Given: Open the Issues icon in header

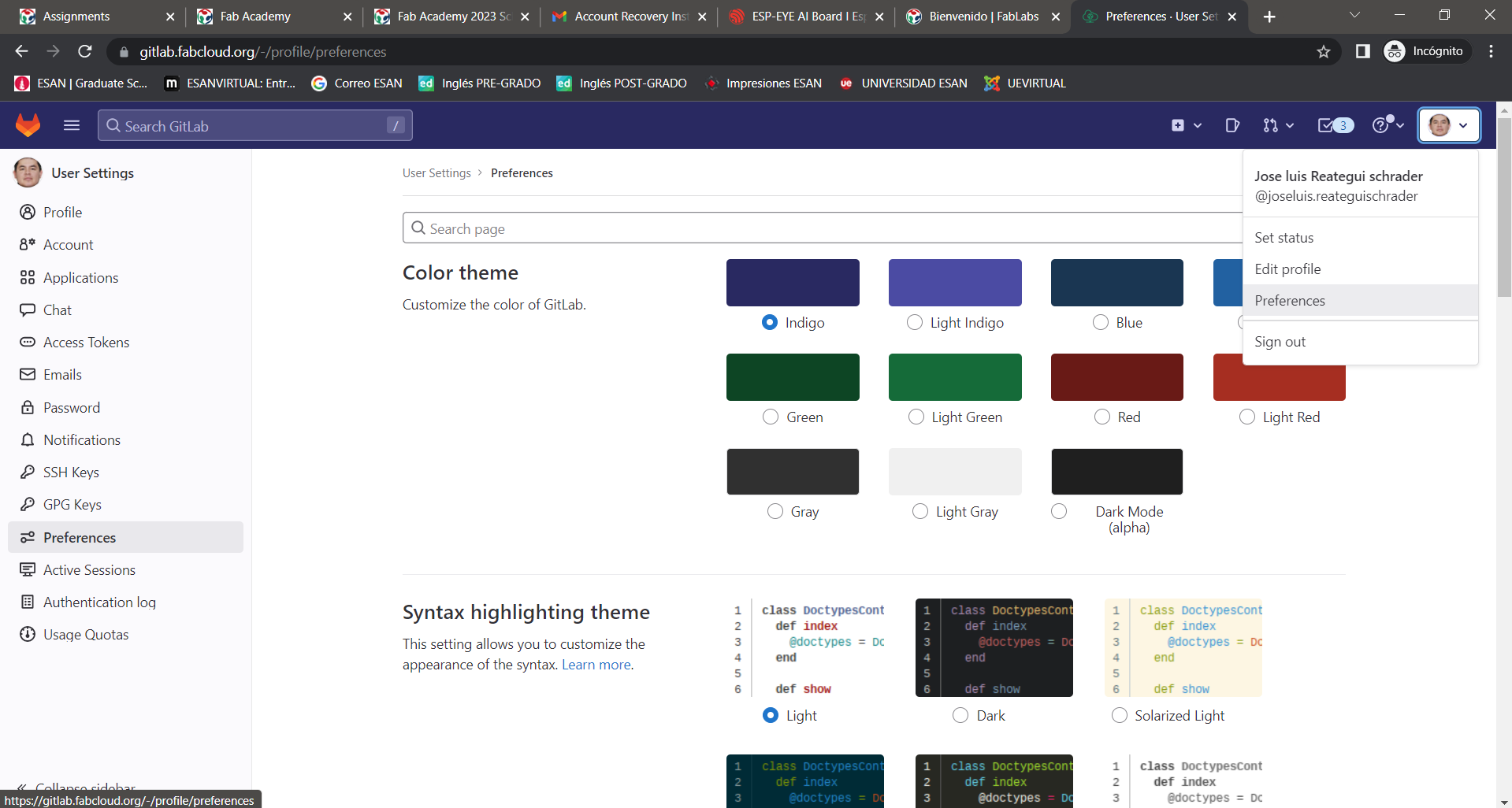Looking at the screenshot, I should [x=1232, y=125].
